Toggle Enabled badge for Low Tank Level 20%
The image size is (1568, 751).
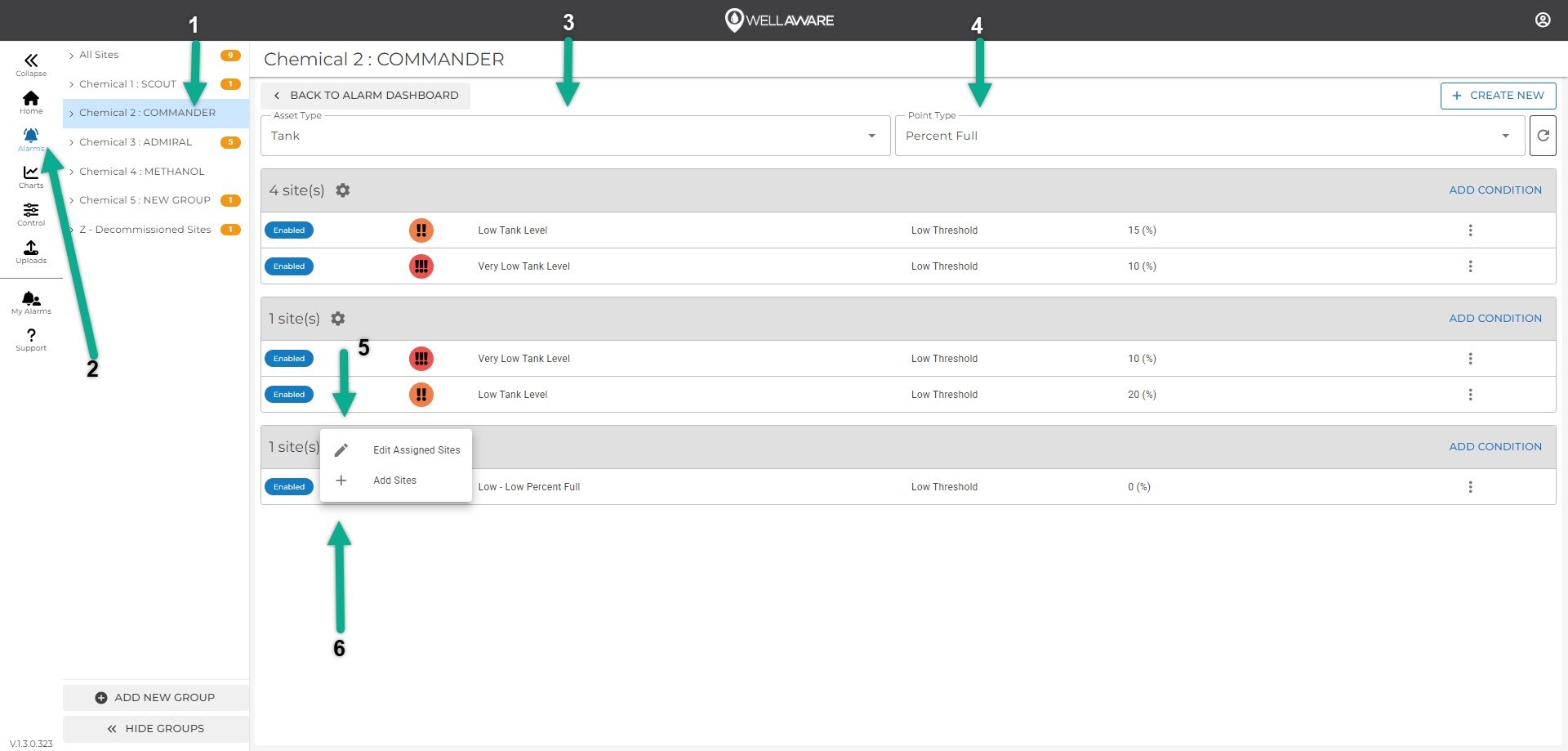(x=289, y=395)
